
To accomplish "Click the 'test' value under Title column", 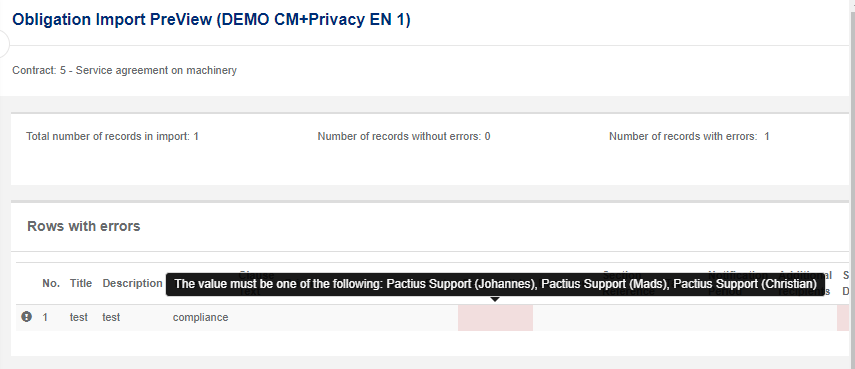I will pos(79,317).
